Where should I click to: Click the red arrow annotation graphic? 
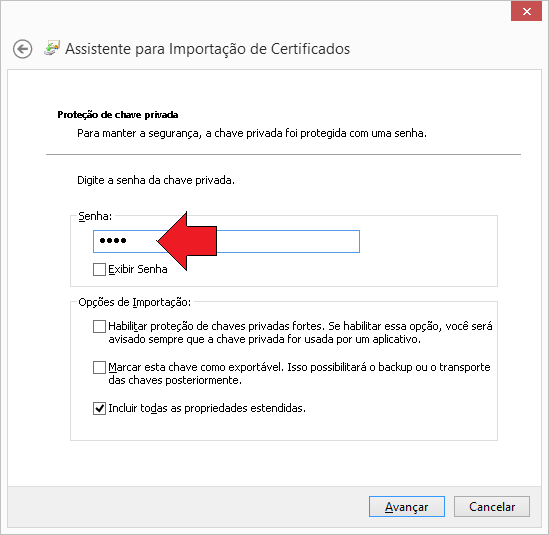[187, 241]
